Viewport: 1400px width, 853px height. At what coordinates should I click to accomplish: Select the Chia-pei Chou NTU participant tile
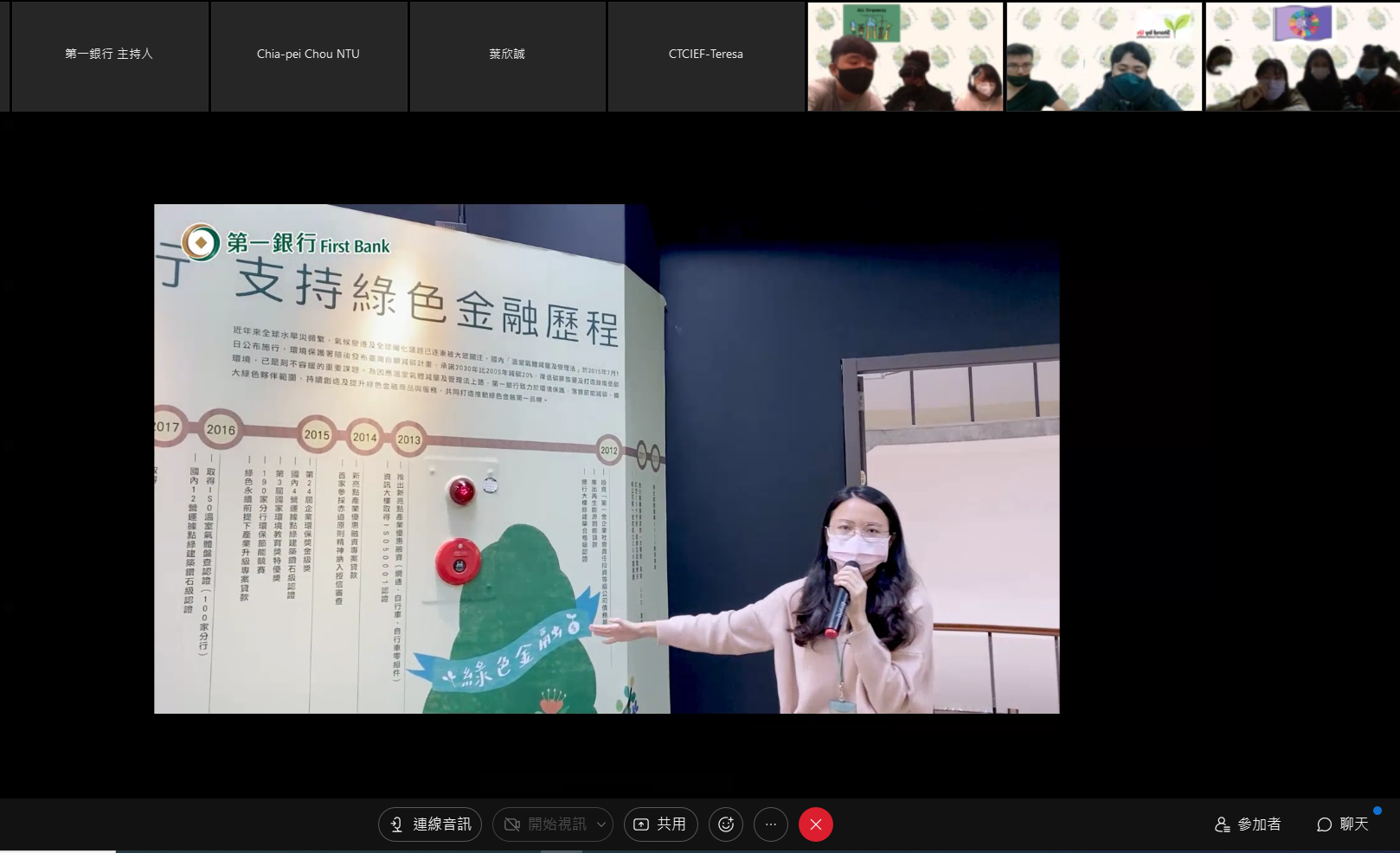(x=308, y=55)
